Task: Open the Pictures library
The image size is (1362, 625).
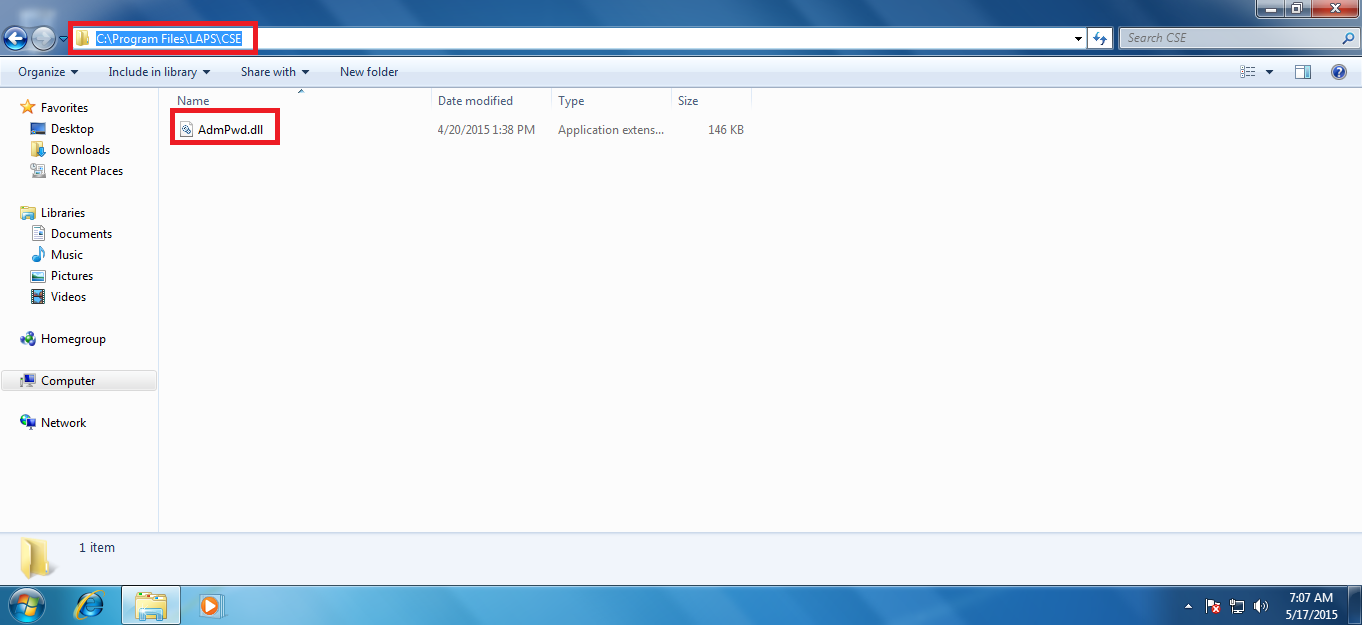Action: pos(72,276)
